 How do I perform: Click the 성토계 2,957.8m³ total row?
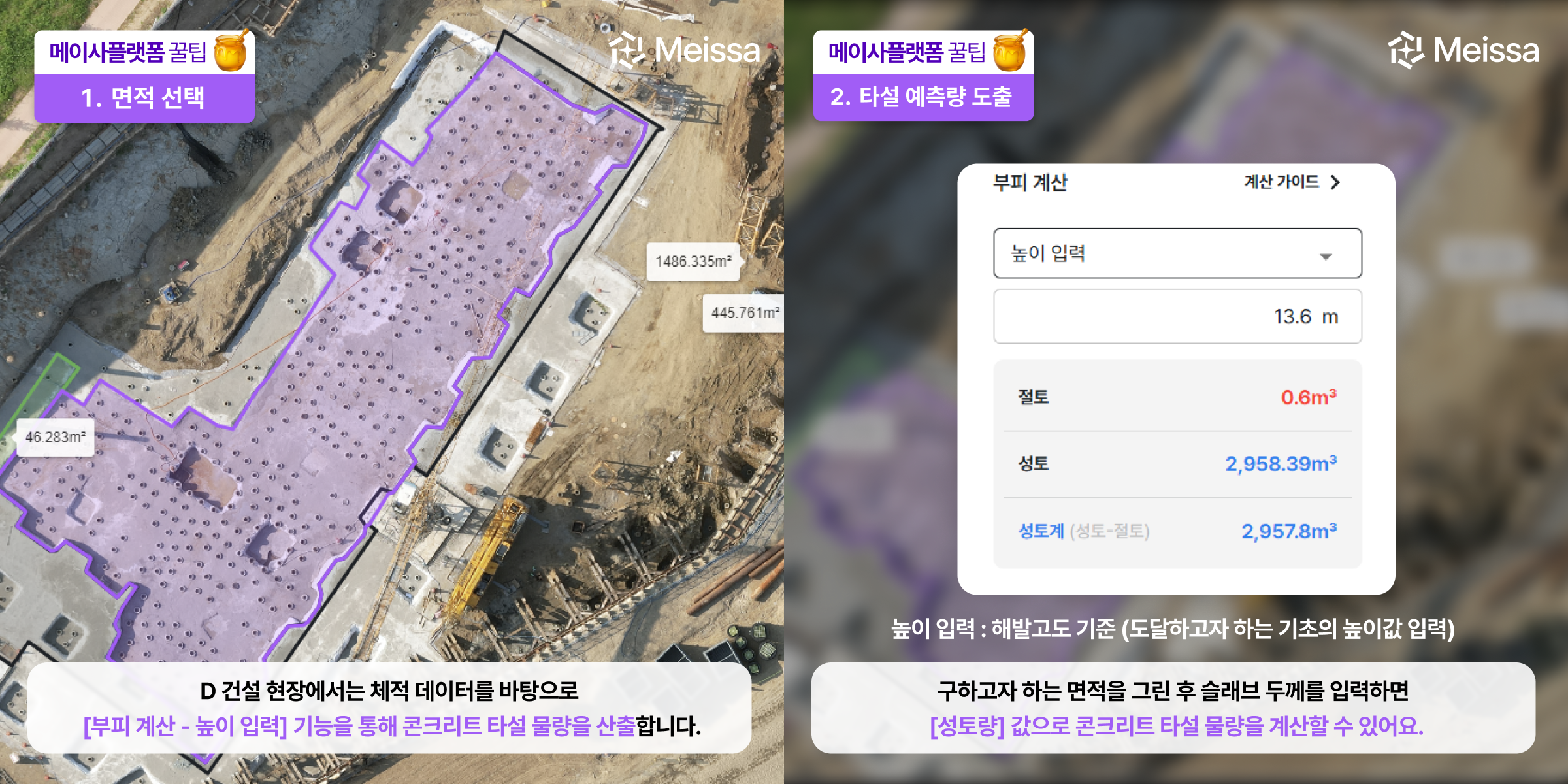(x=1177, y=531)
